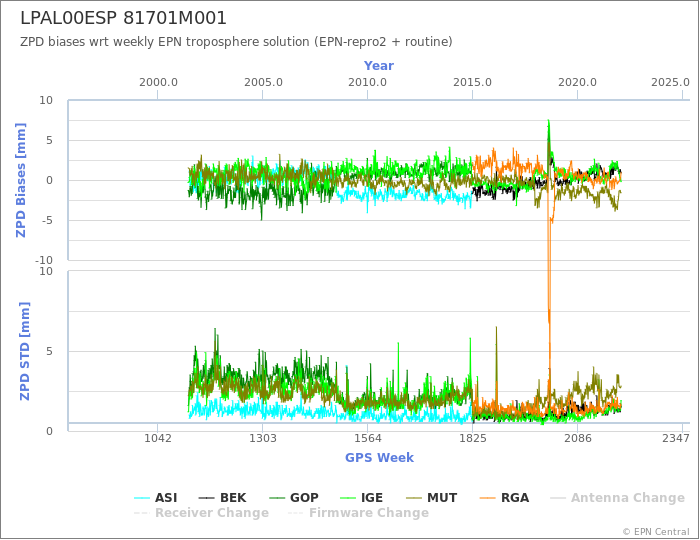Toggle the BEK series legend entry

pos(222,498)
